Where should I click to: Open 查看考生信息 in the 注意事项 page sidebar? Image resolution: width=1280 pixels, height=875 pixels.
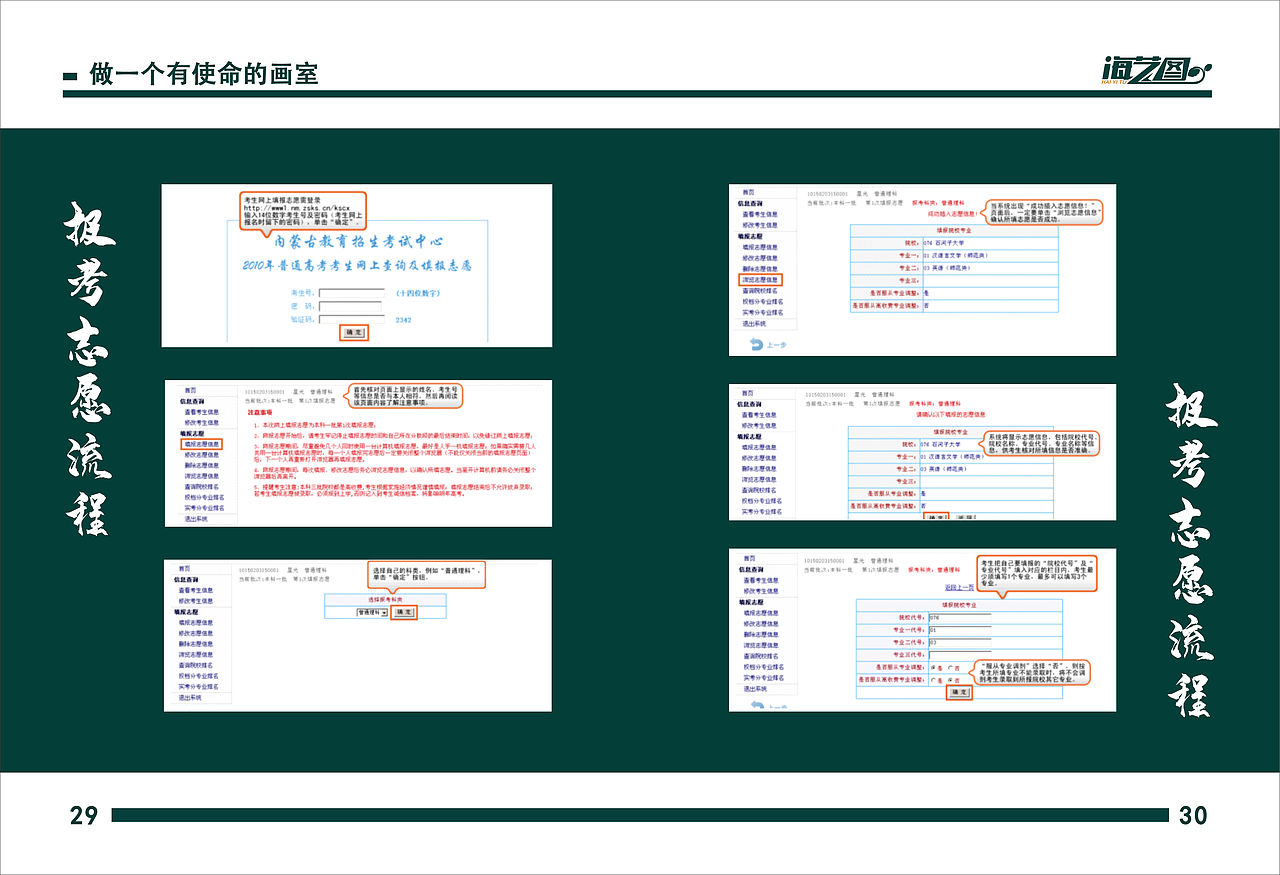tap(201, 412)
